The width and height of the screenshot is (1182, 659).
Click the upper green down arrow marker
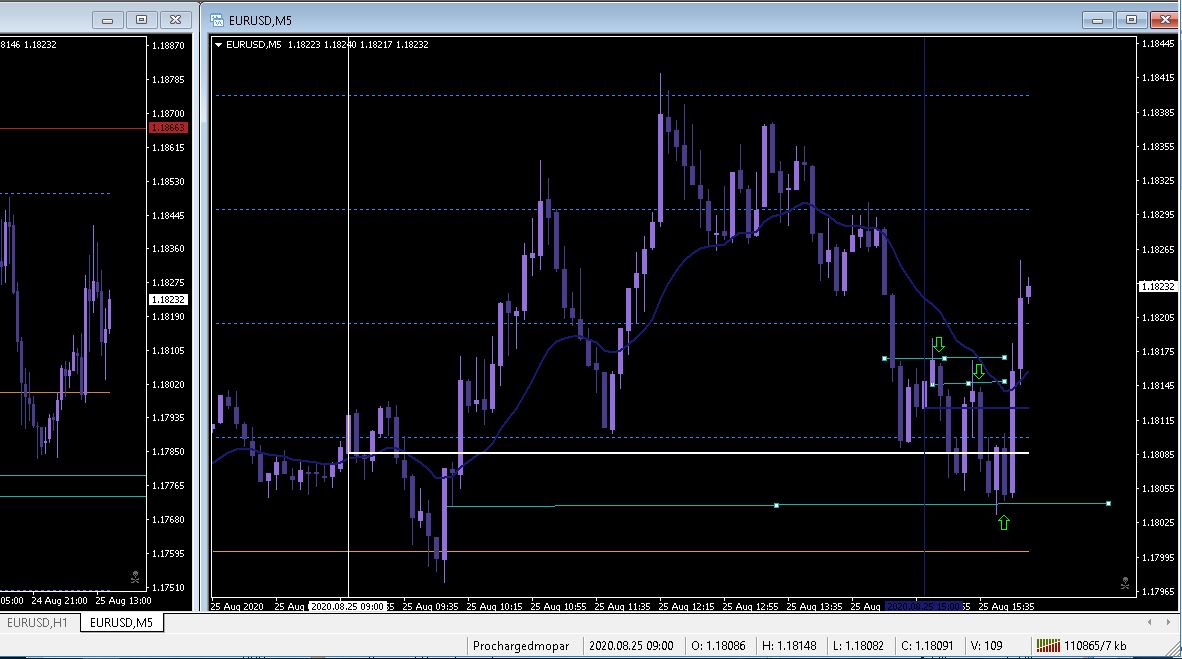(x=938, y=345)
